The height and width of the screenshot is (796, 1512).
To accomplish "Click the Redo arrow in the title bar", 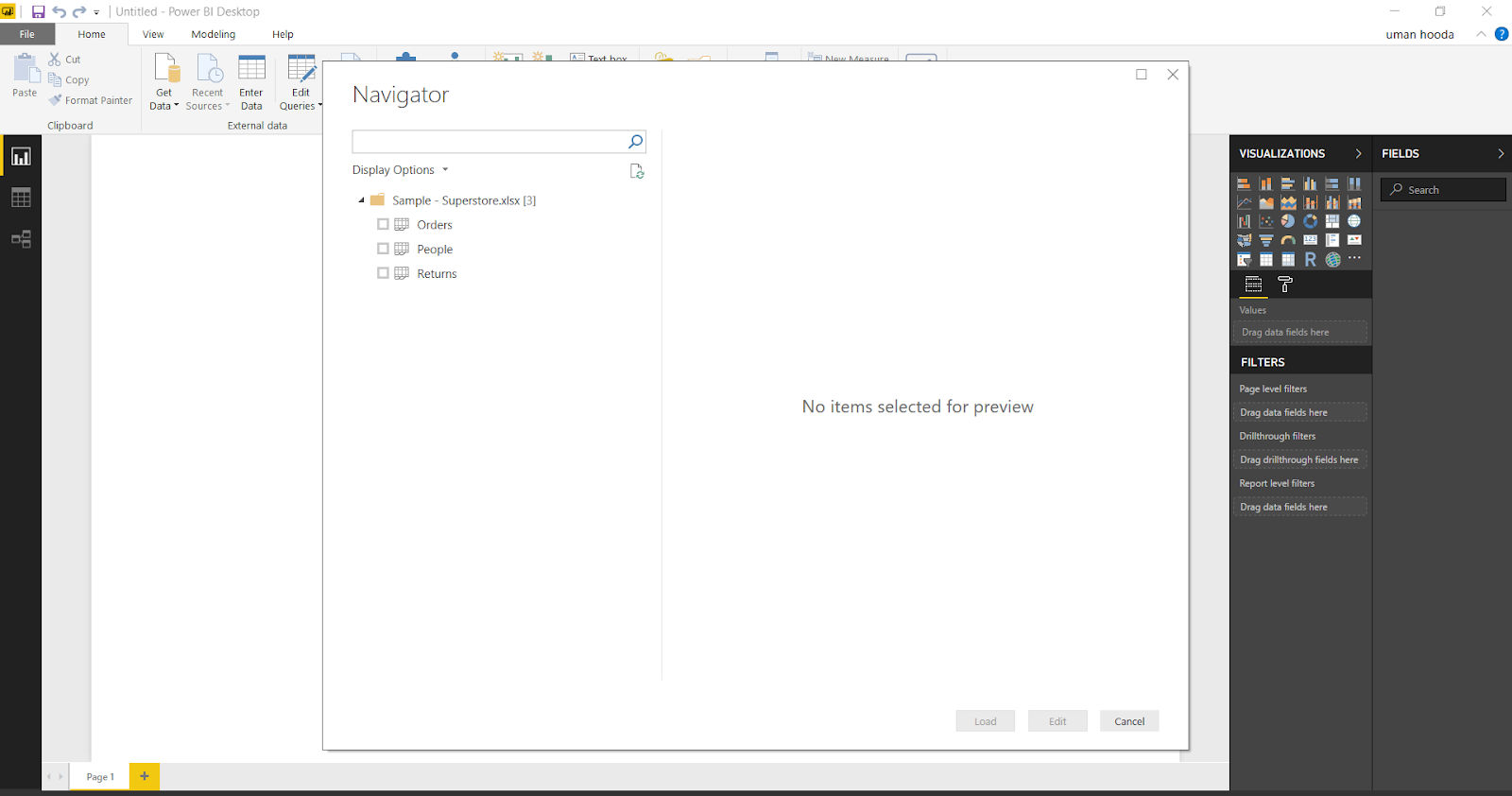I will [79, 12].
